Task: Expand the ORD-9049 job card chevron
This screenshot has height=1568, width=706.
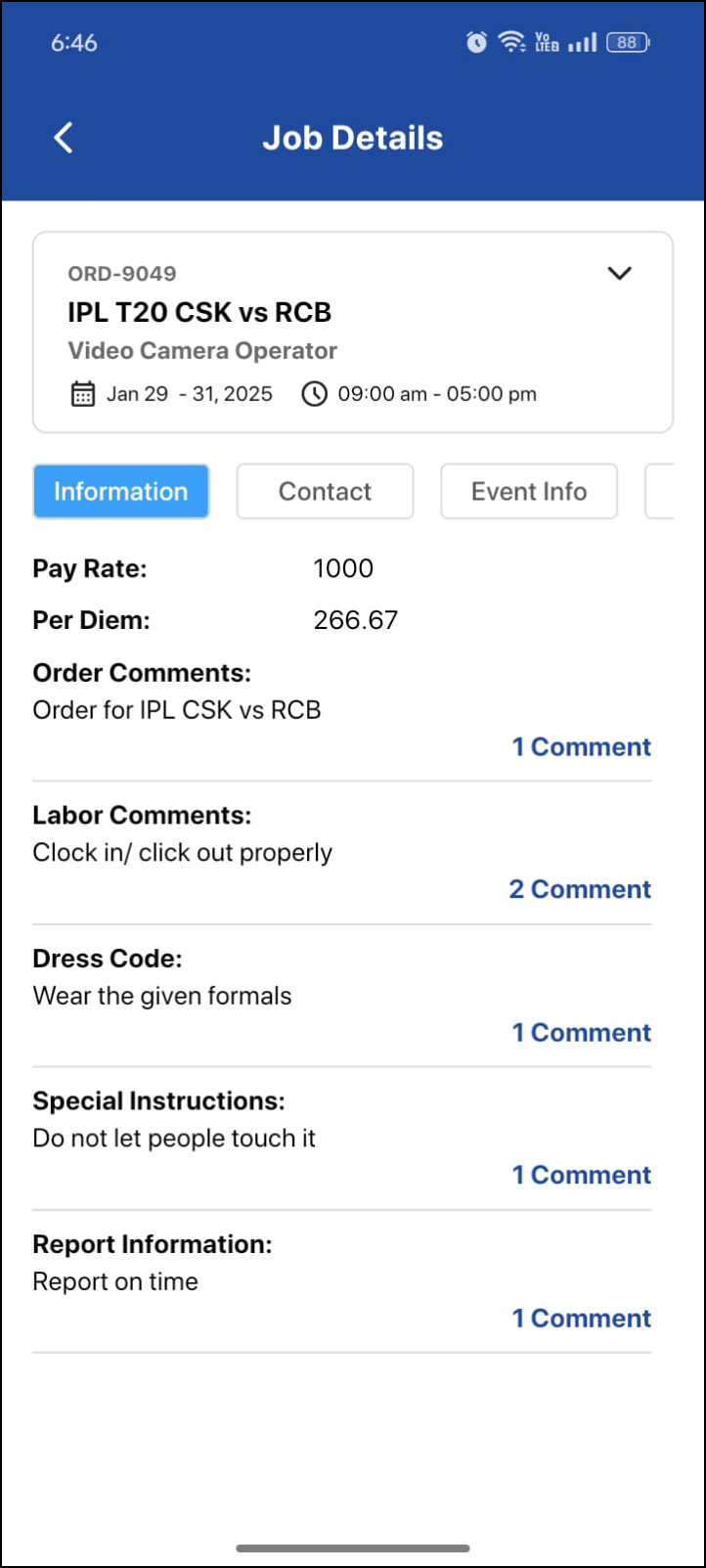Action: pos(620,273)
